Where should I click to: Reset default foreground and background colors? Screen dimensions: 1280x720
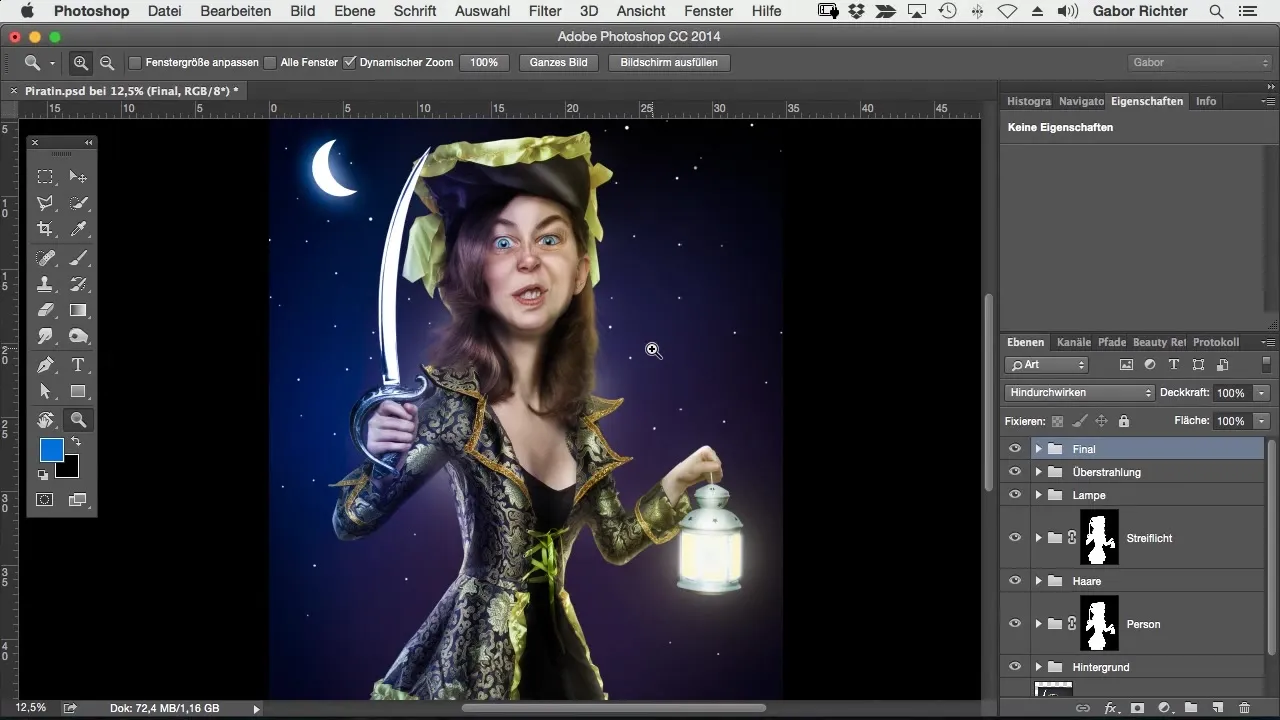(x=43, y=475)
